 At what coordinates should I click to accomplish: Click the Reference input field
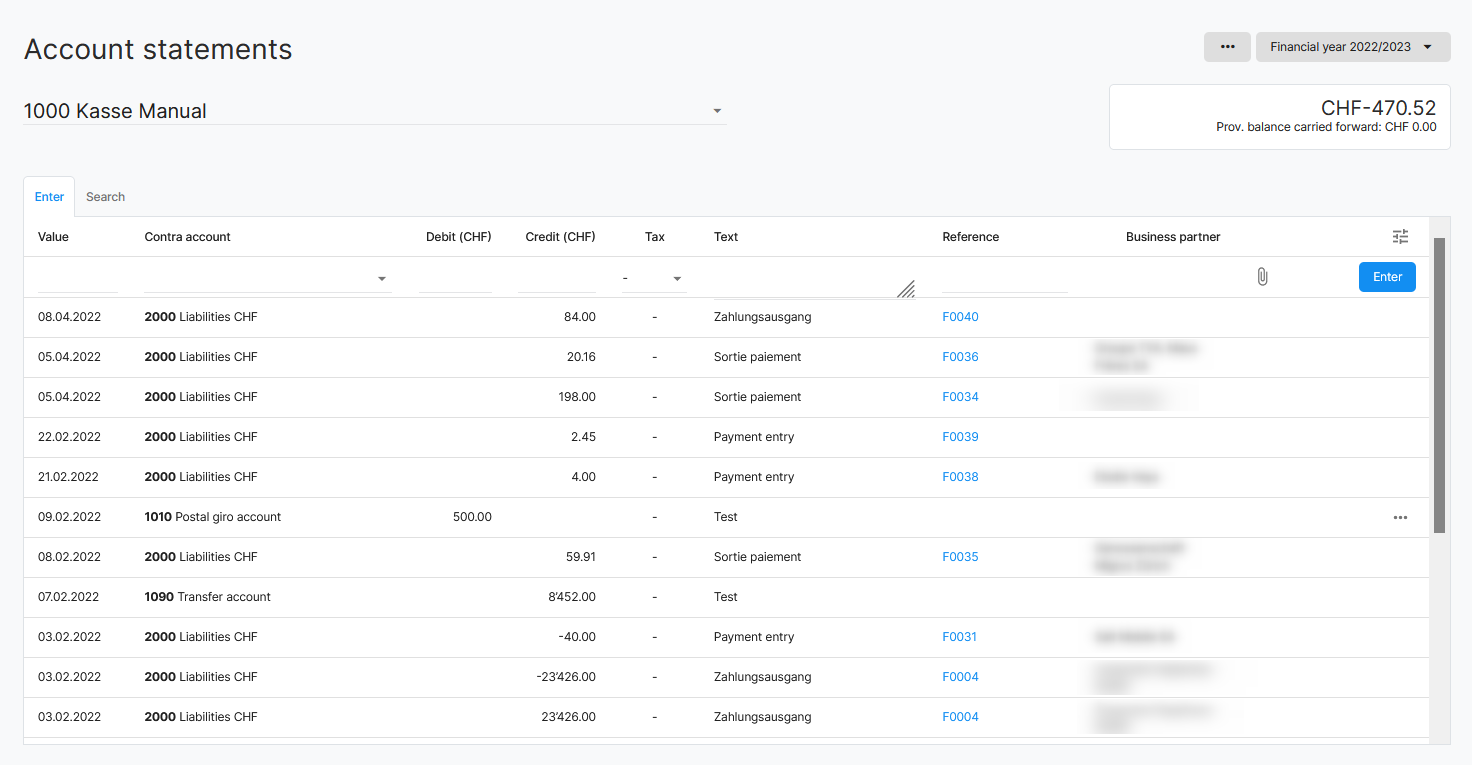[1004, 279]
